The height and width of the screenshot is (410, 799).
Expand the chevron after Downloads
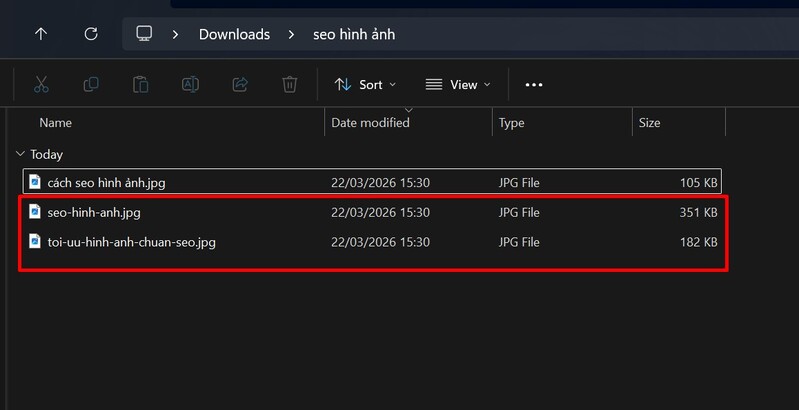tap(291, 35)
